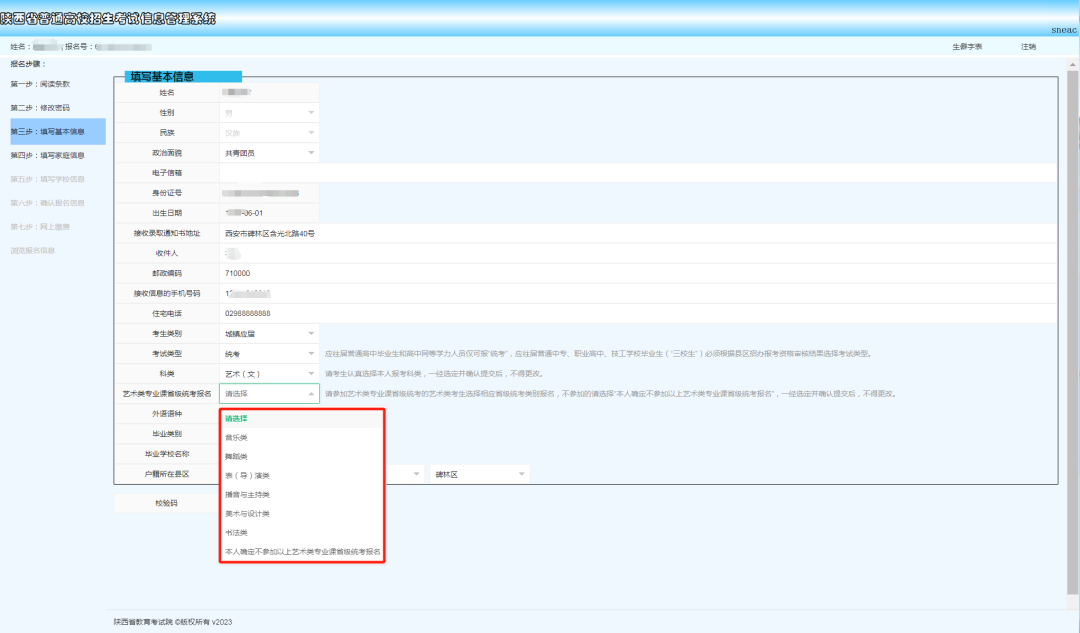The width and height of the screenshot is (1080, 633).
Task: Open the 考试类型 dropdown showing 统考
Action: click(x=269, y=353)
